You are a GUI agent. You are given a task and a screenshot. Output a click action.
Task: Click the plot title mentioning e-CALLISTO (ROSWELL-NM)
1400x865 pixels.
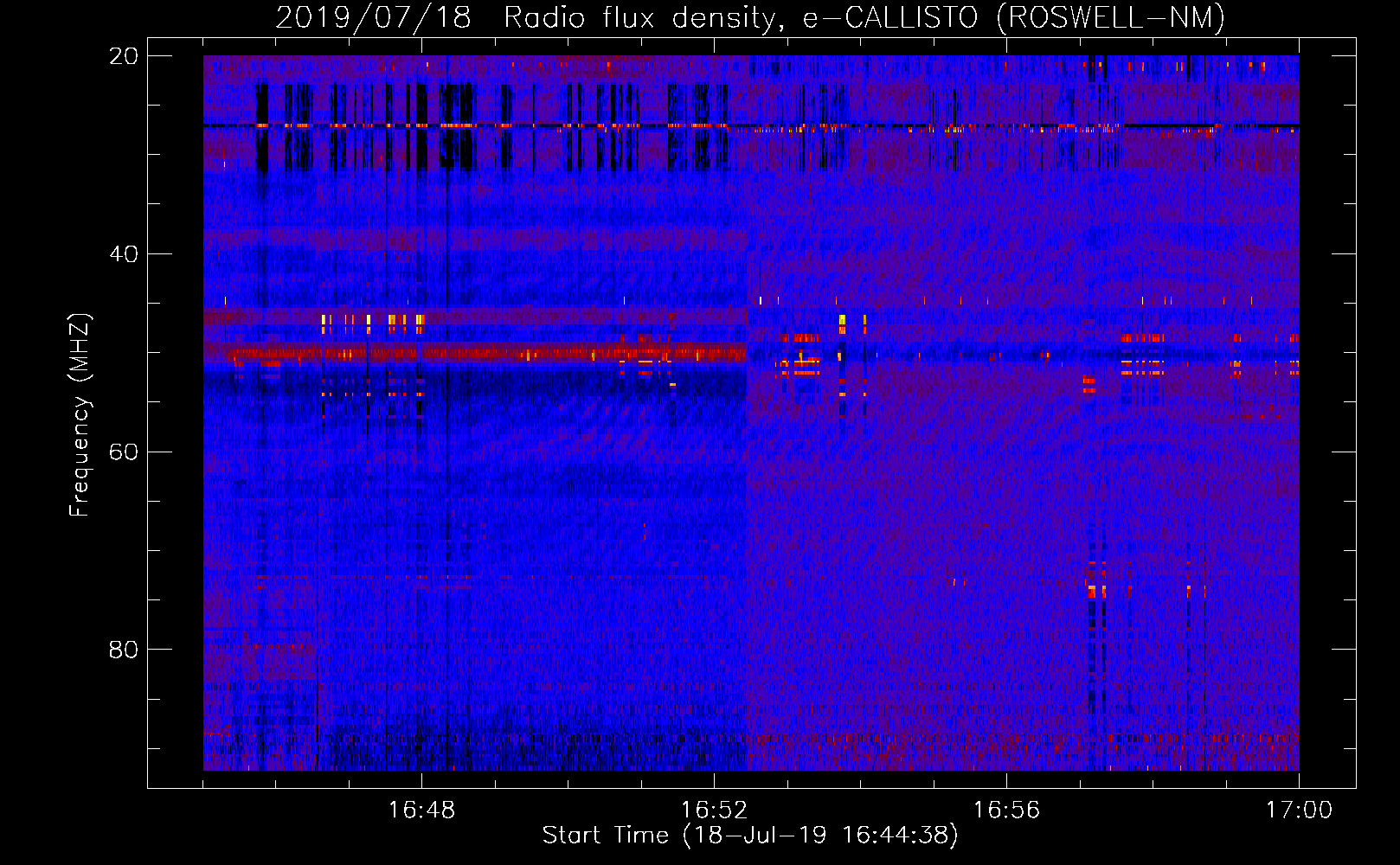pyautogui.click(x=750, y=17)
